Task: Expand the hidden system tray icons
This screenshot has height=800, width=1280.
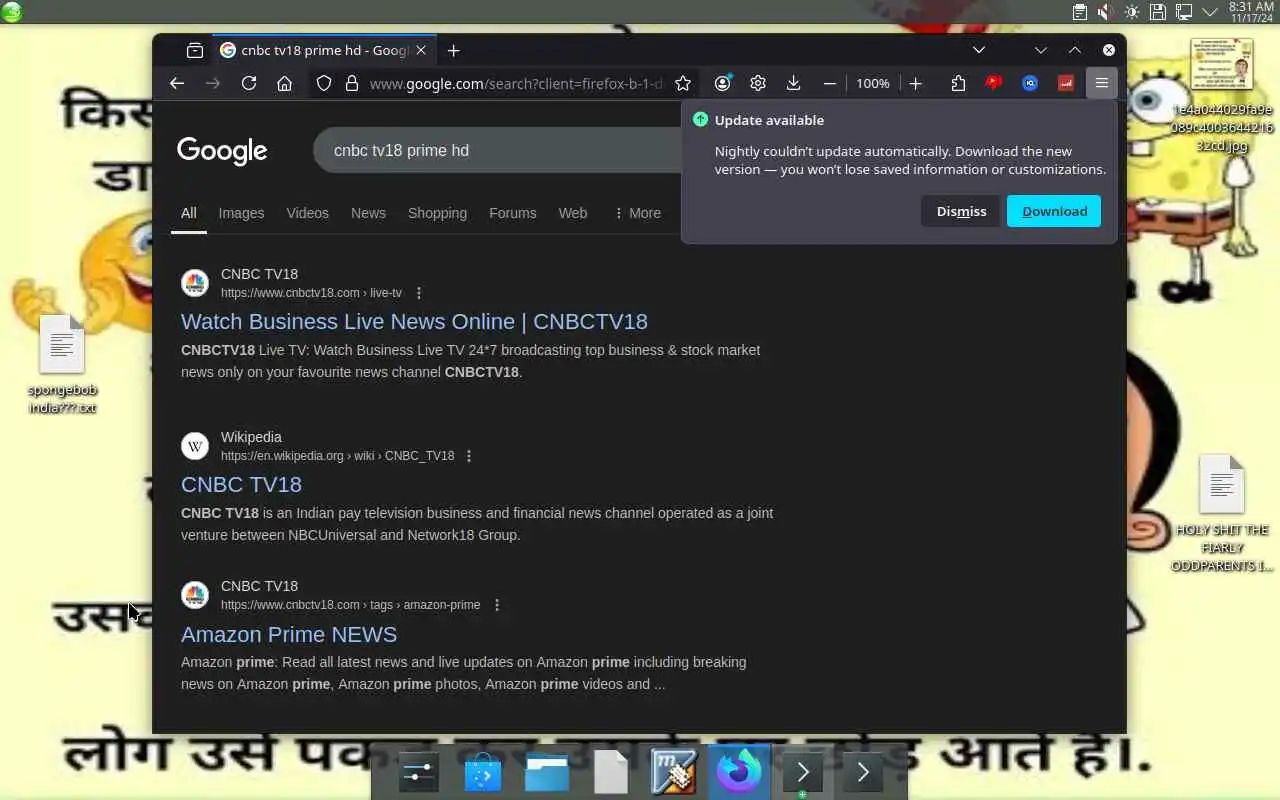Action: pos(1210,12)
